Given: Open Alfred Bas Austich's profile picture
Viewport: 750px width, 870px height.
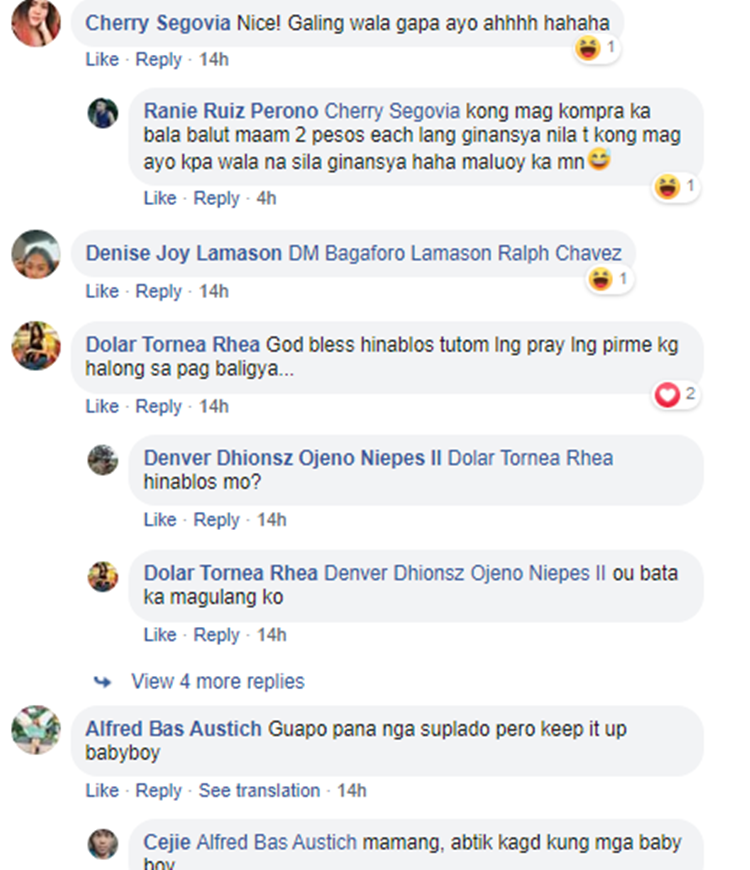Looking at the screenshot, I should (x=36, y=730).
